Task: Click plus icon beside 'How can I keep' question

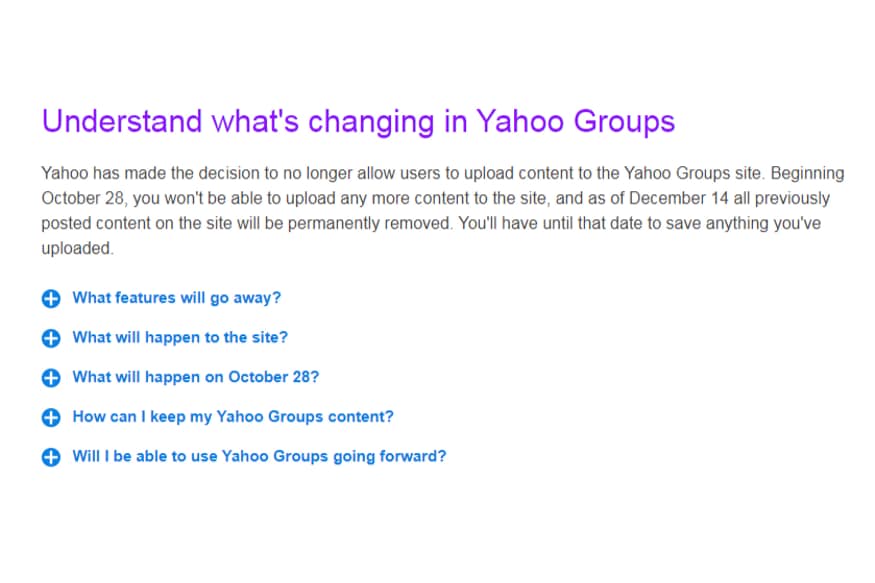Action: pyautogui.click(x=51, y=417)
